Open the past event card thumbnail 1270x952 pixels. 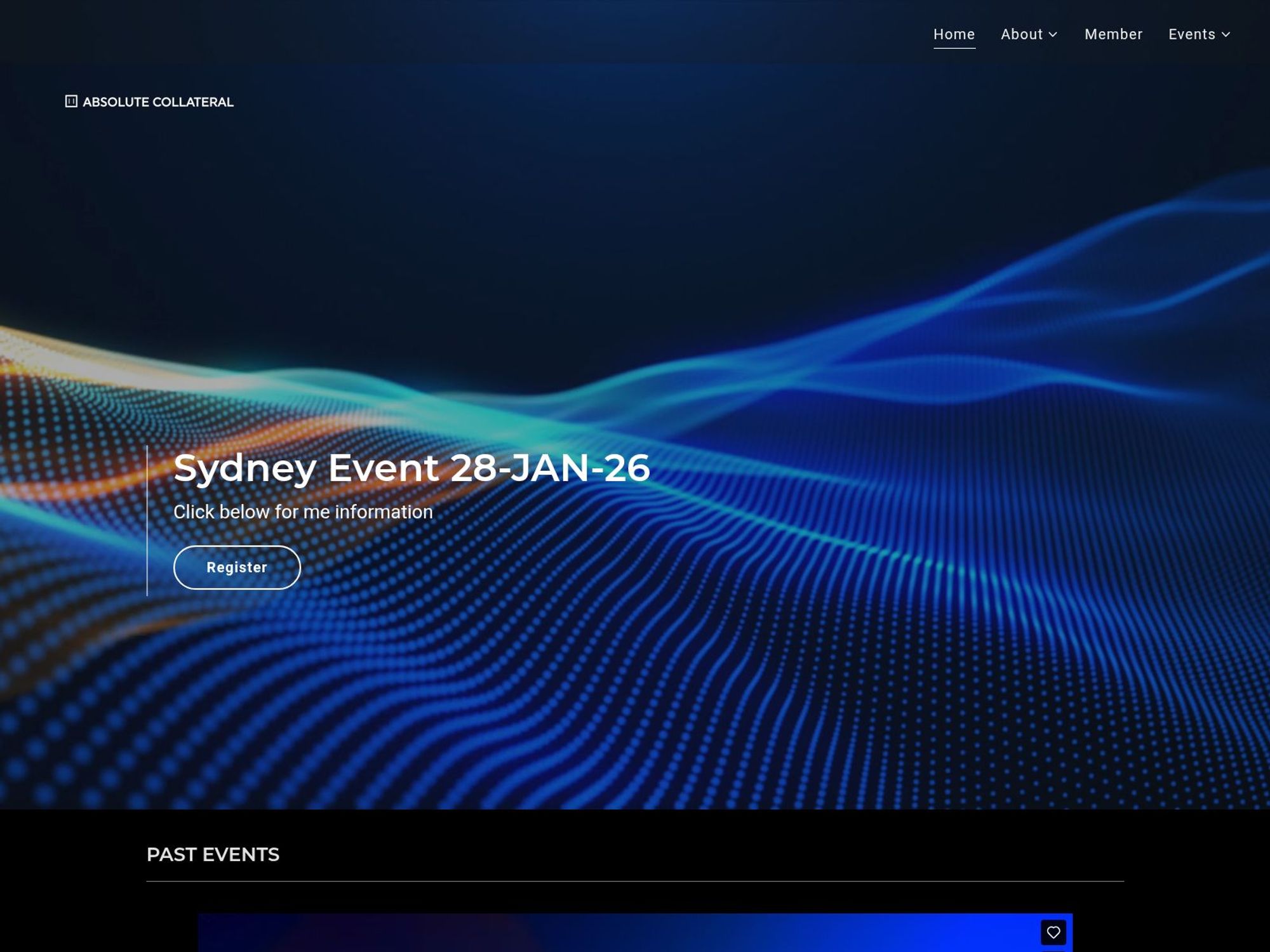pos(635,933)
